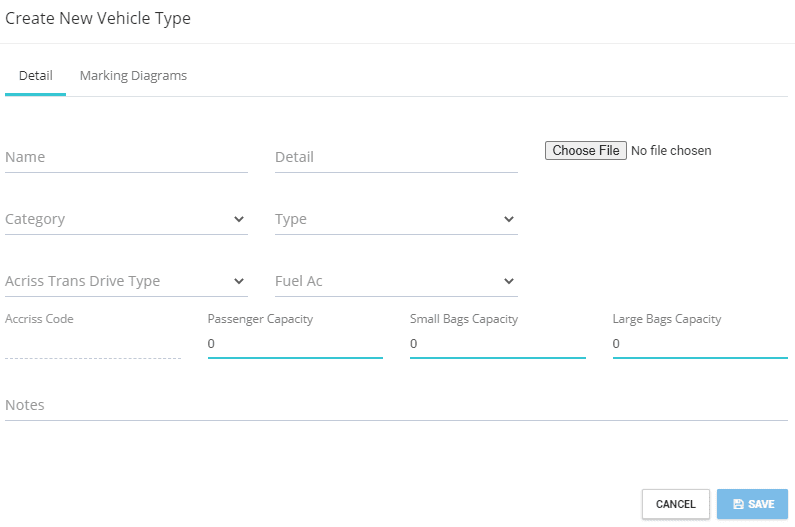Image resolution: width=795 pixels, height=527 pixels.
Task: Click the "No file chosen" label
Action: tap(671, 151)
